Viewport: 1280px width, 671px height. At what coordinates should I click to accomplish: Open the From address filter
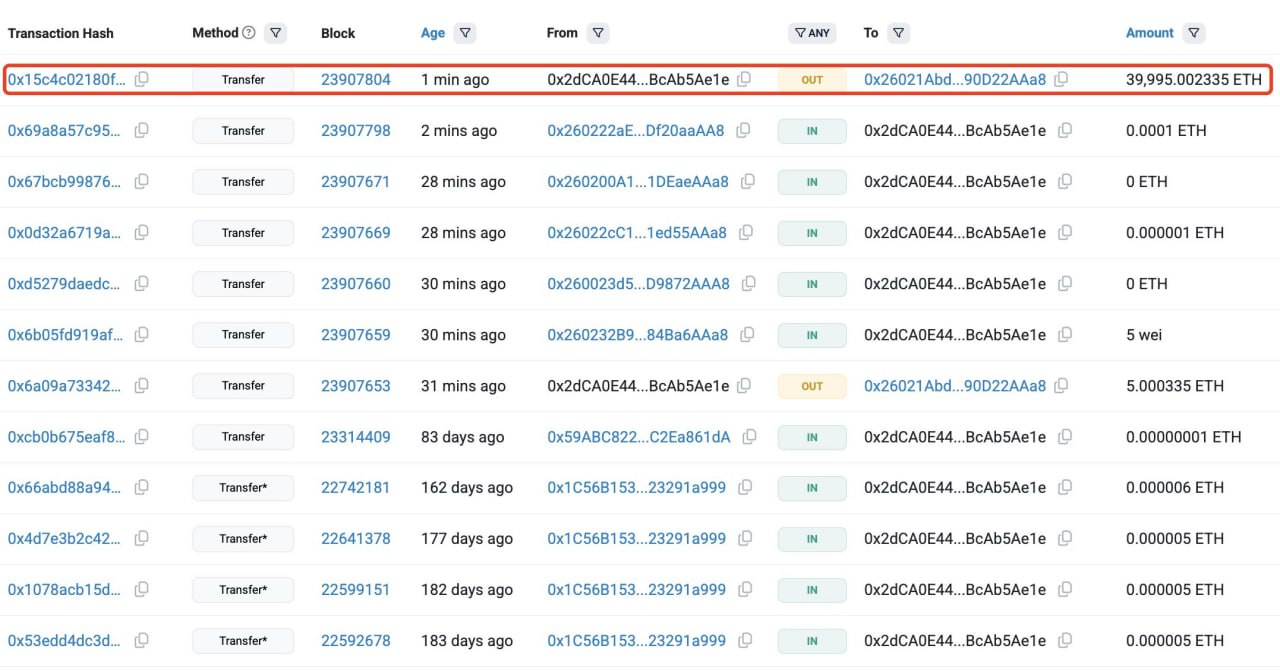[x=597, y=33]
